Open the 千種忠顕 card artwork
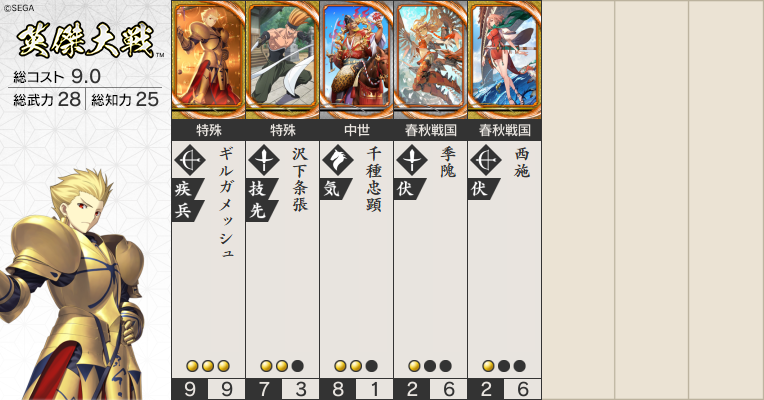This screenshot has height=400, width=764. point(357,59)
